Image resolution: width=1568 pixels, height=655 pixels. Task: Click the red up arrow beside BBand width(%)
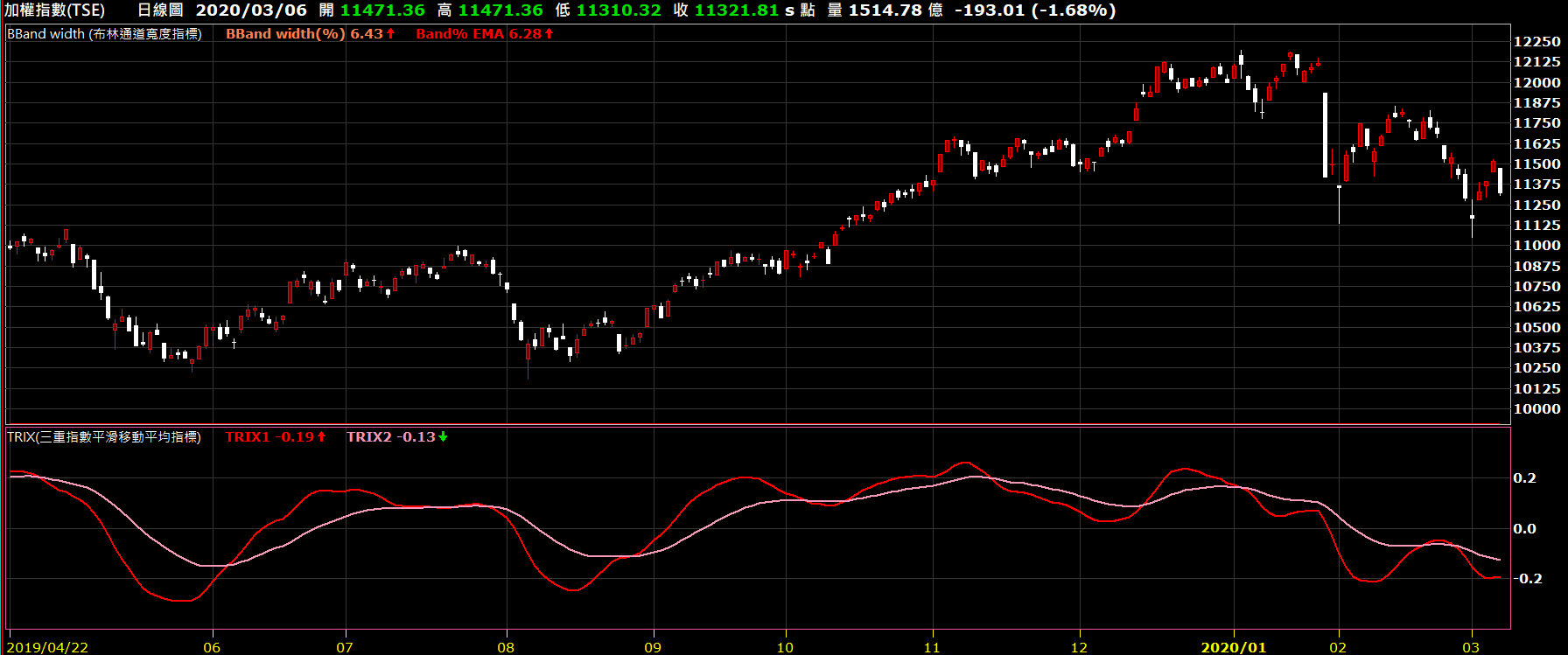[x=391, y=34]
